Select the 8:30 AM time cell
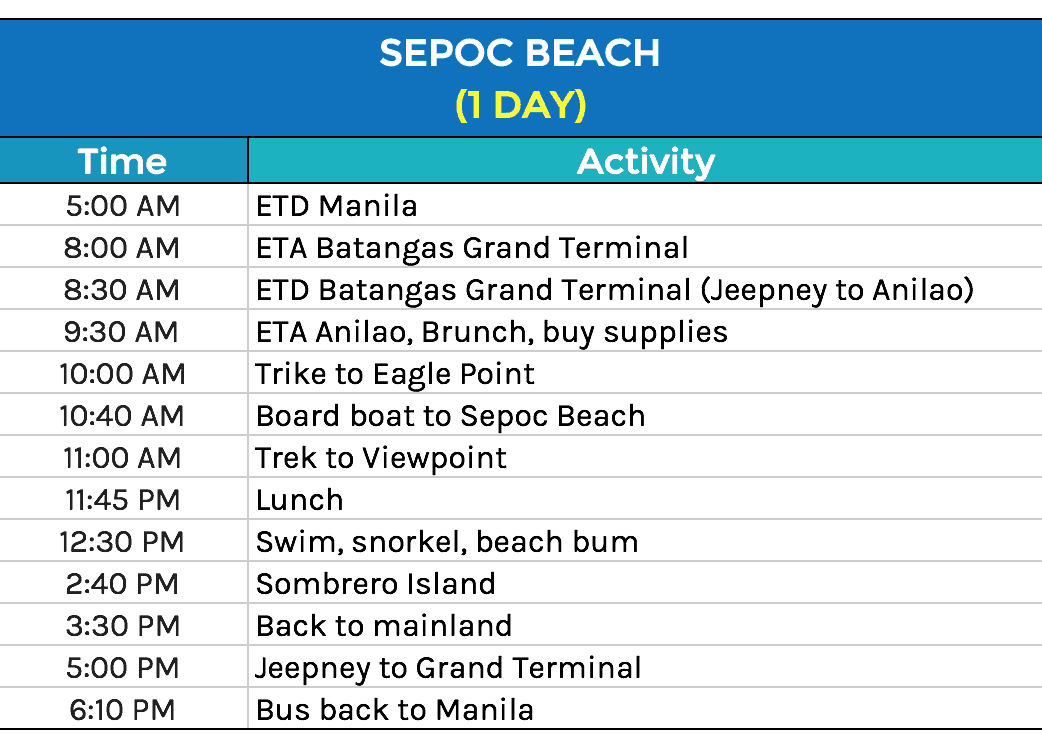 123,290
